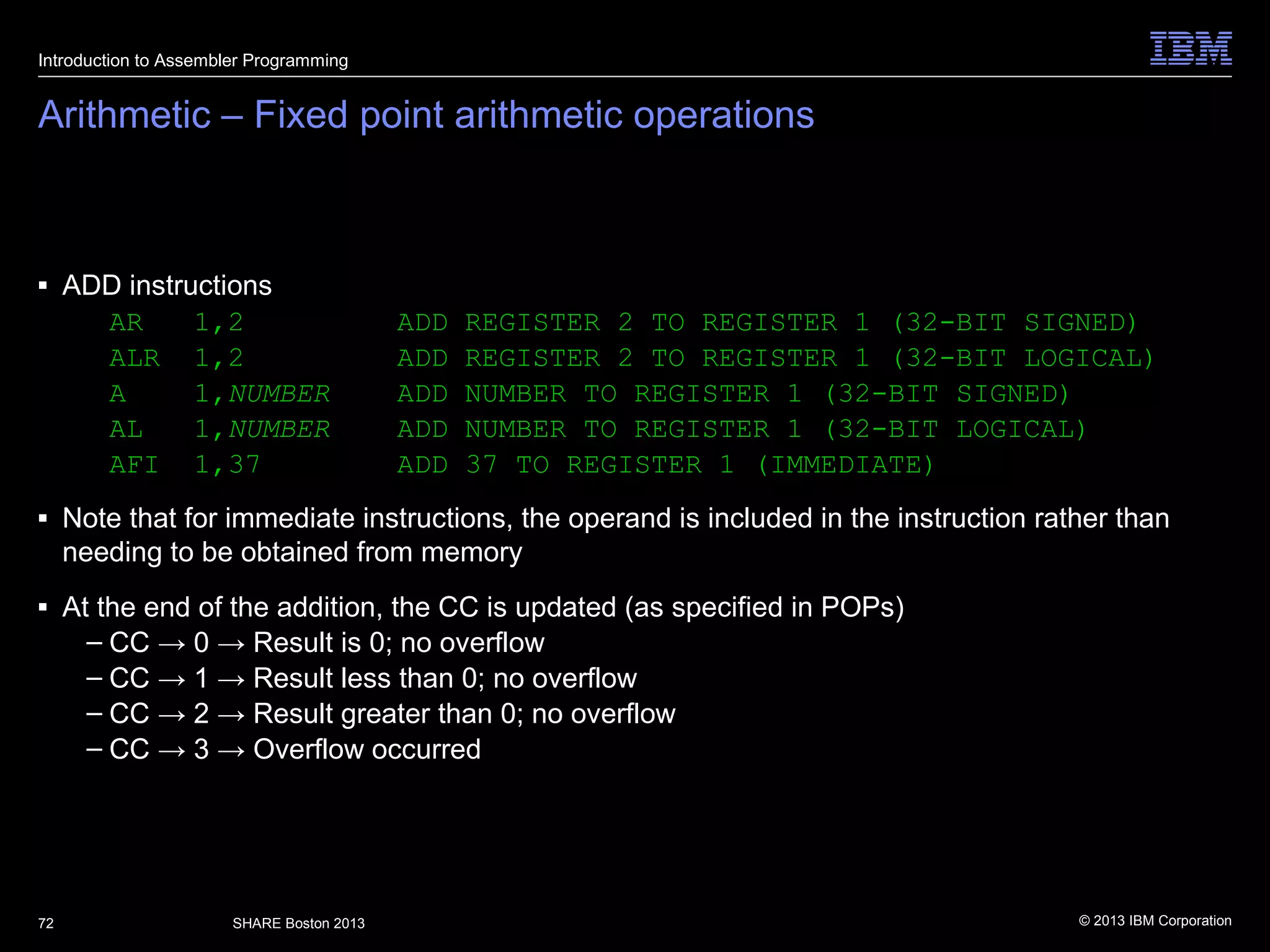Viewport: 1270px width, 952px height.
Task: Click the 'Overflow occurred' line
Action: coord(366,749)
